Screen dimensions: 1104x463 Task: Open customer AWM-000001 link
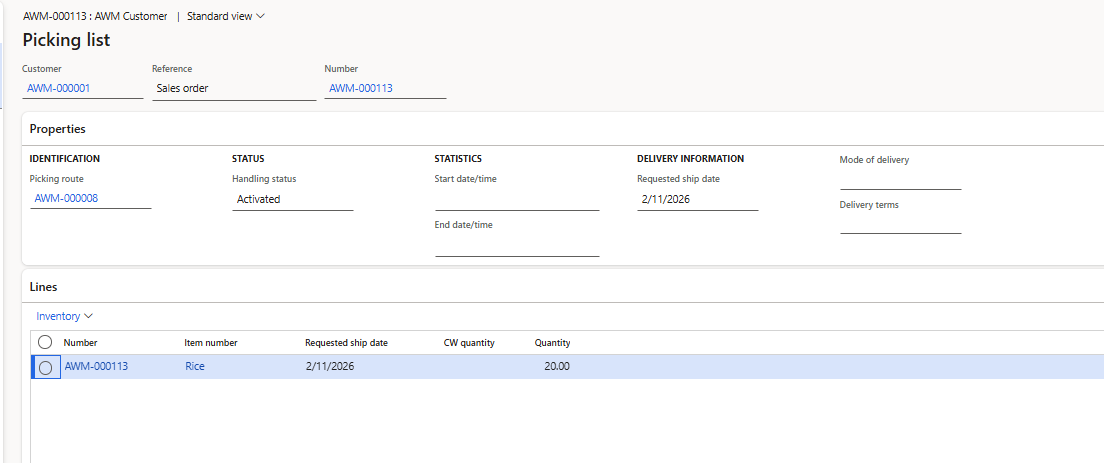(59, 88)
